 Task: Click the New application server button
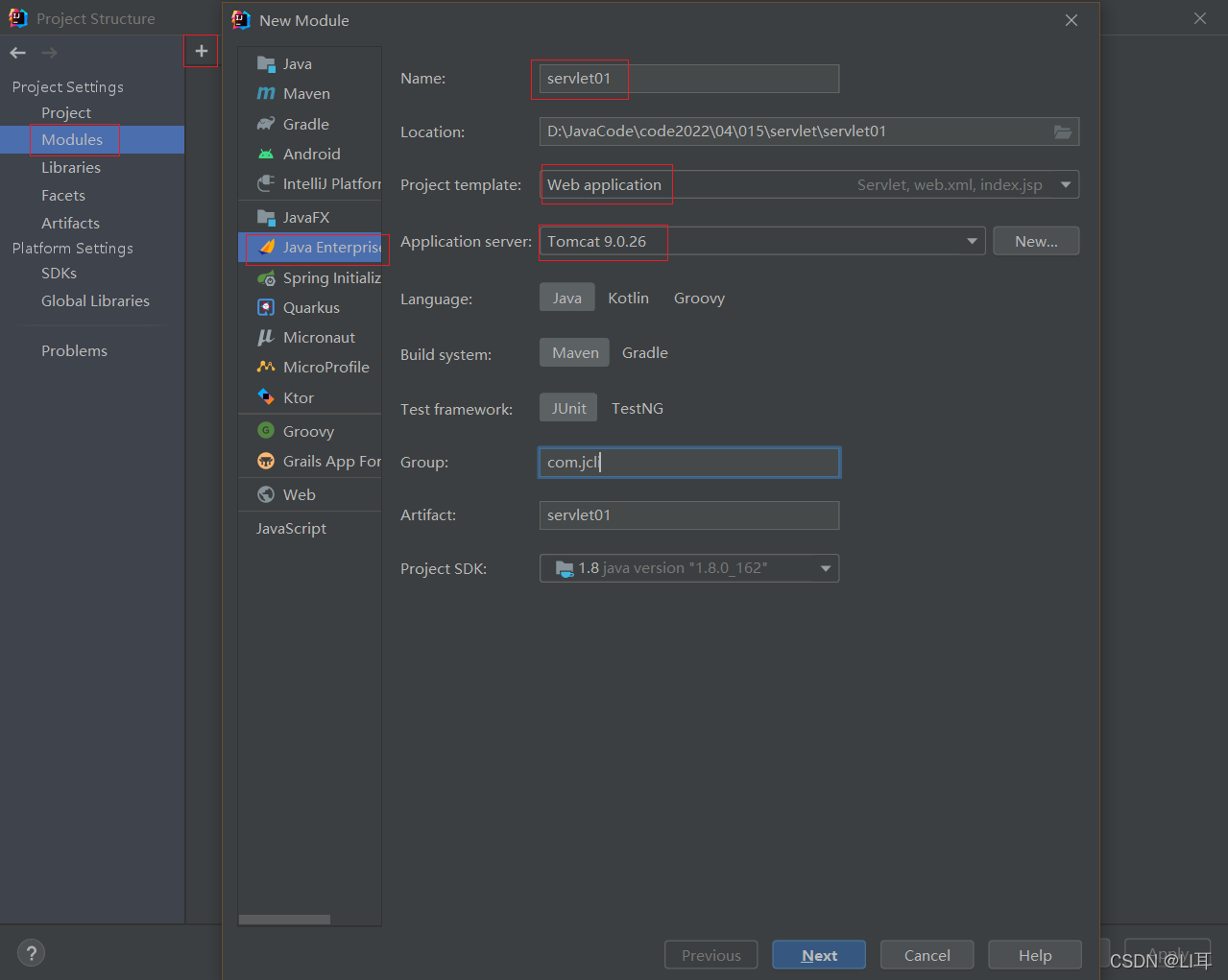pos(1035,241)
